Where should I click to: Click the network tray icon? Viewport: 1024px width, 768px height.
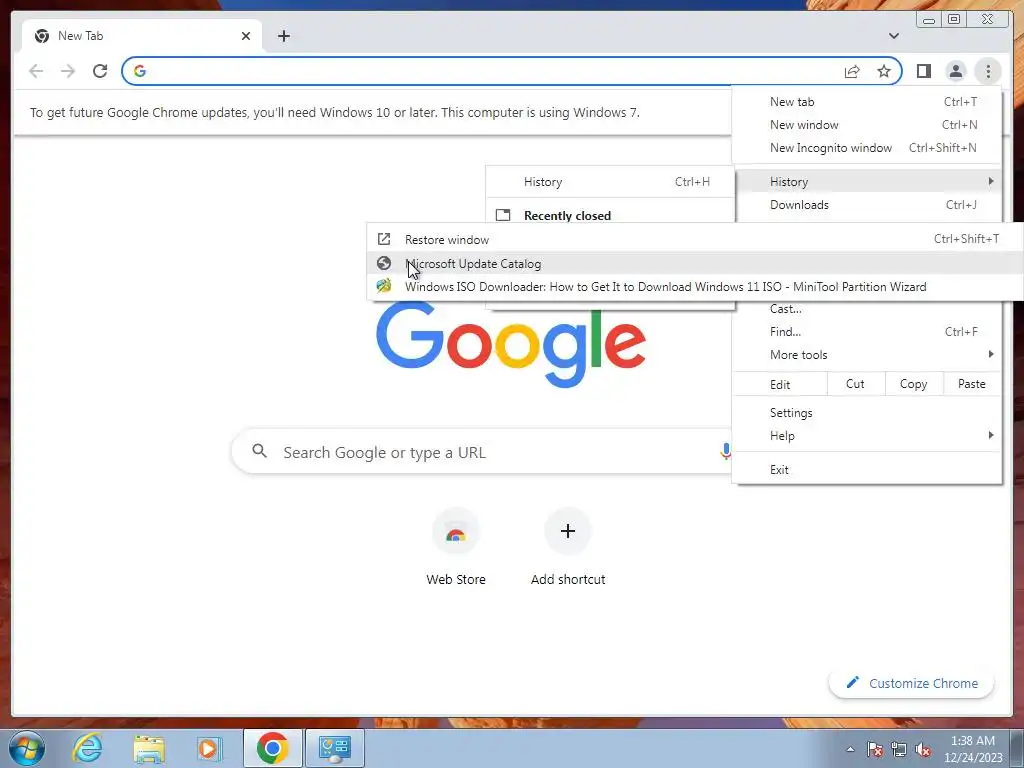[x=899, y=749]
